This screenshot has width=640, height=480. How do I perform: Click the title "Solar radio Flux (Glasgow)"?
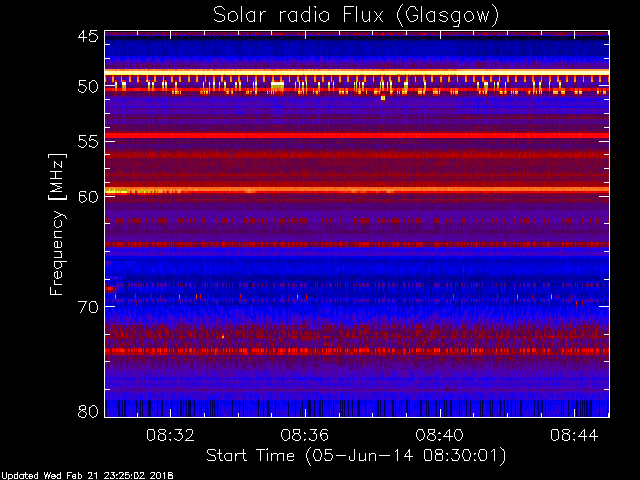[x=356, y=16]
